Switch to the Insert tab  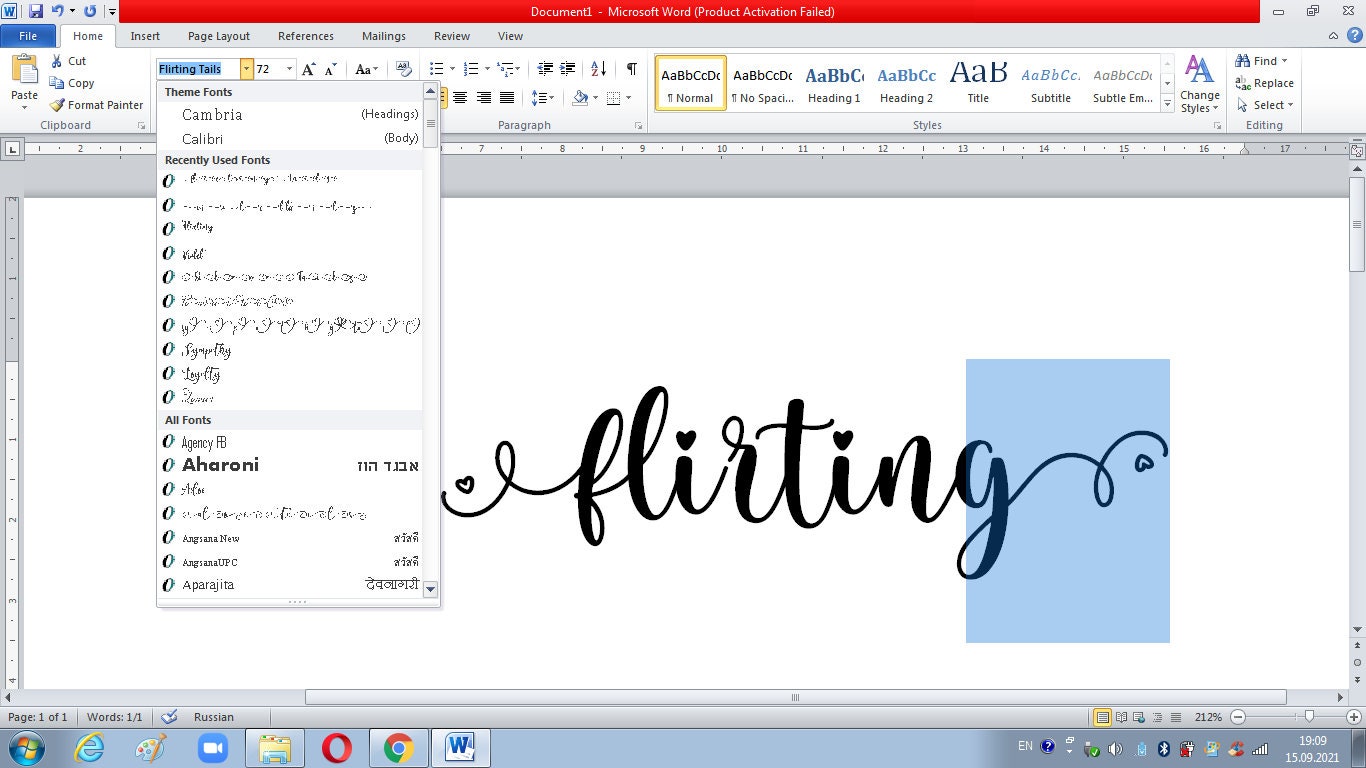(145, 35)
